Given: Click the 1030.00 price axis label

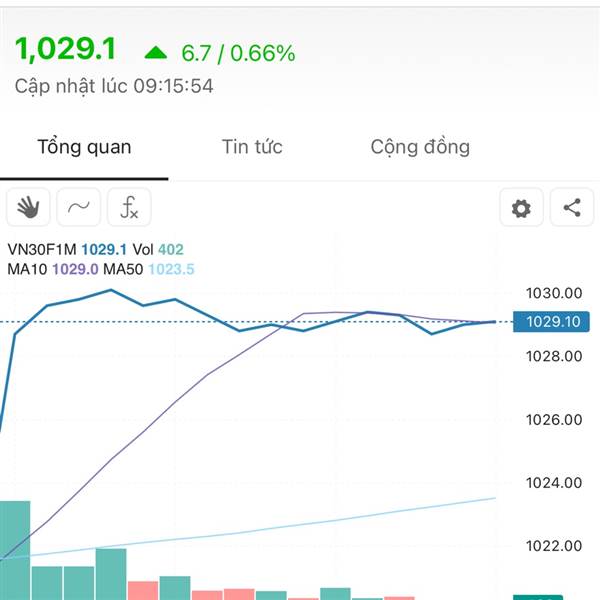Looking at the screenshot, I should click(554, 293).
